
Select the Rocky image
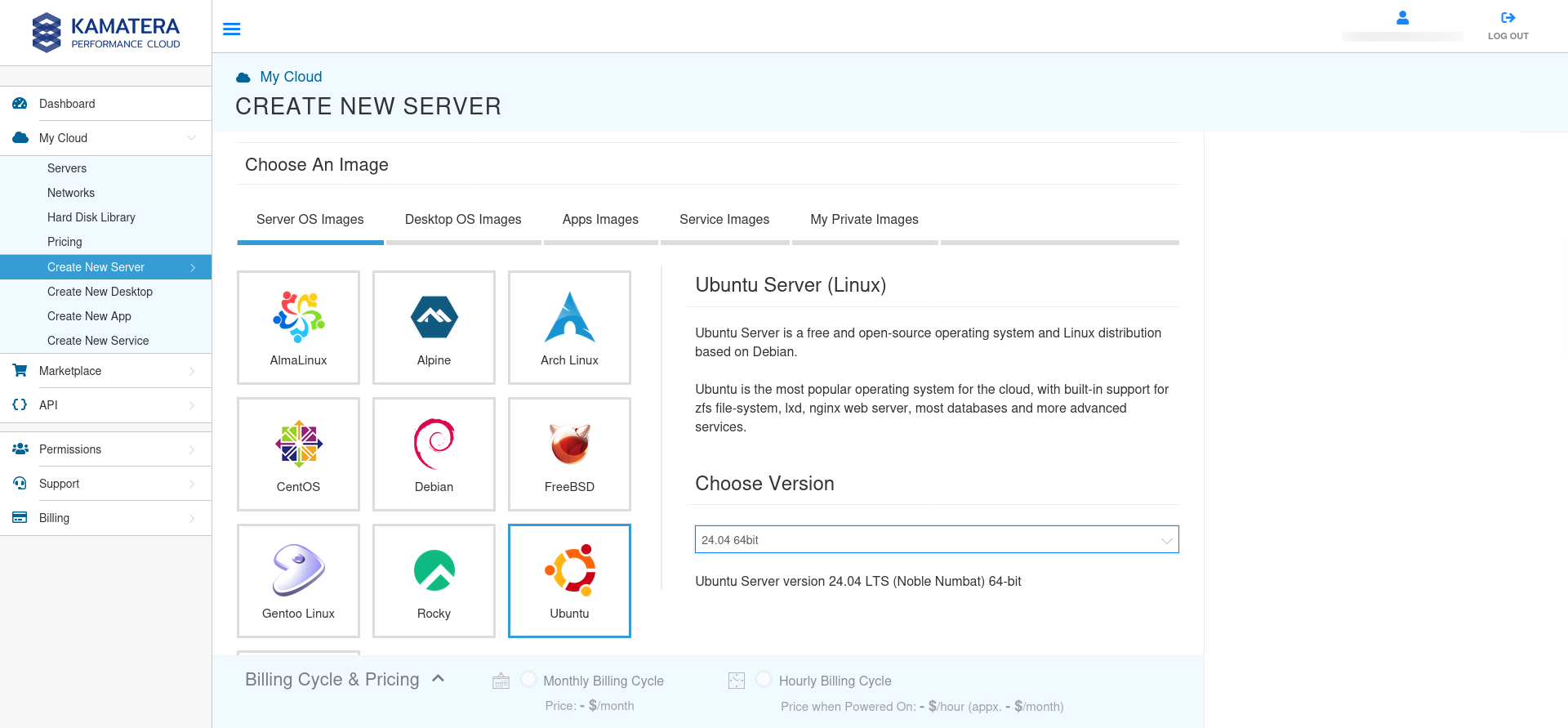[434, 581]
